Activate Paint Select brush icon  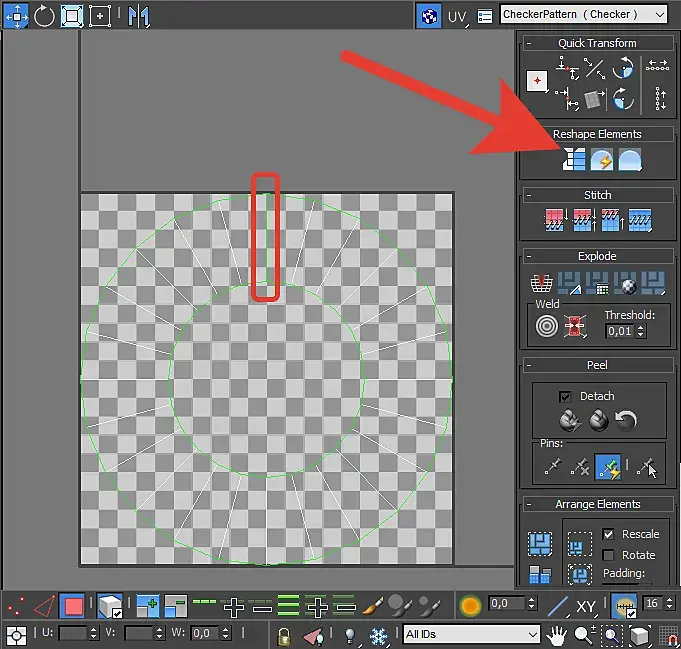coord(373,606)
